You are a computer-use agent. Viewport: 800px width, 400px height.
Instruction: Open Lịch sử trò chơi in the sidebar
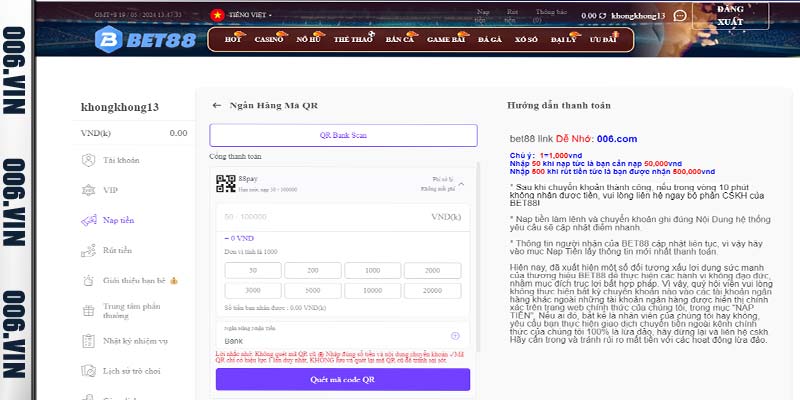(x=132, y=371)
